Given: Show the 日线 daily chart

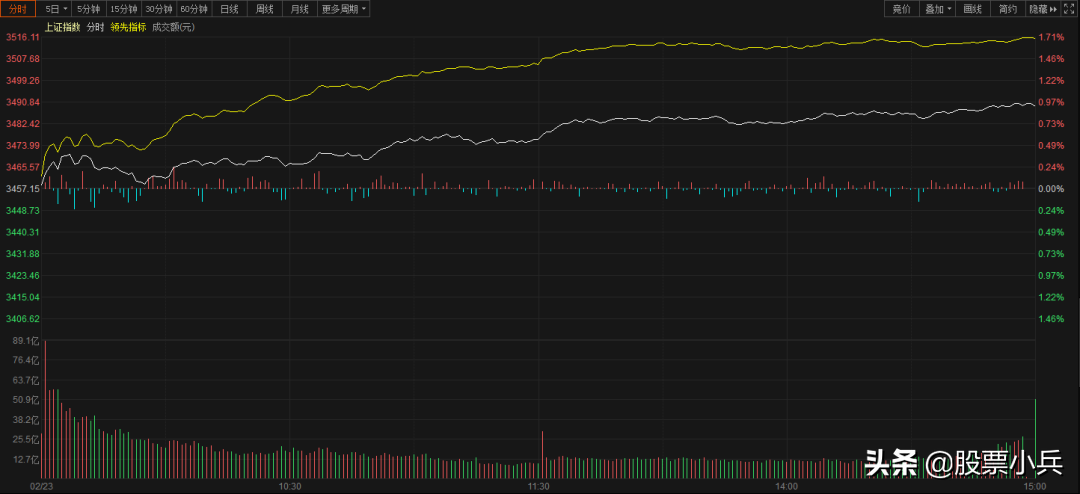Looking at the screenshot, I should tap(229, 9).
